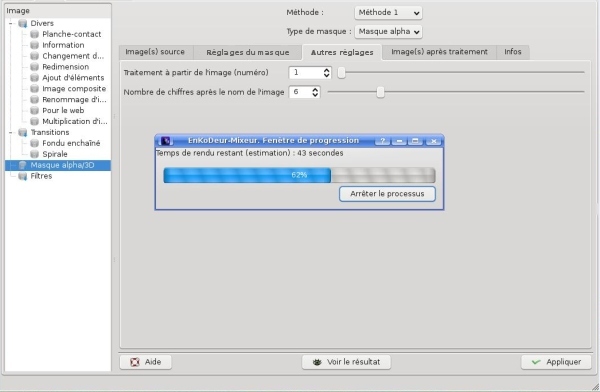600x392 pixels.
Task: Click the Arrêter le processus button
Action: (x=387, y=194)
